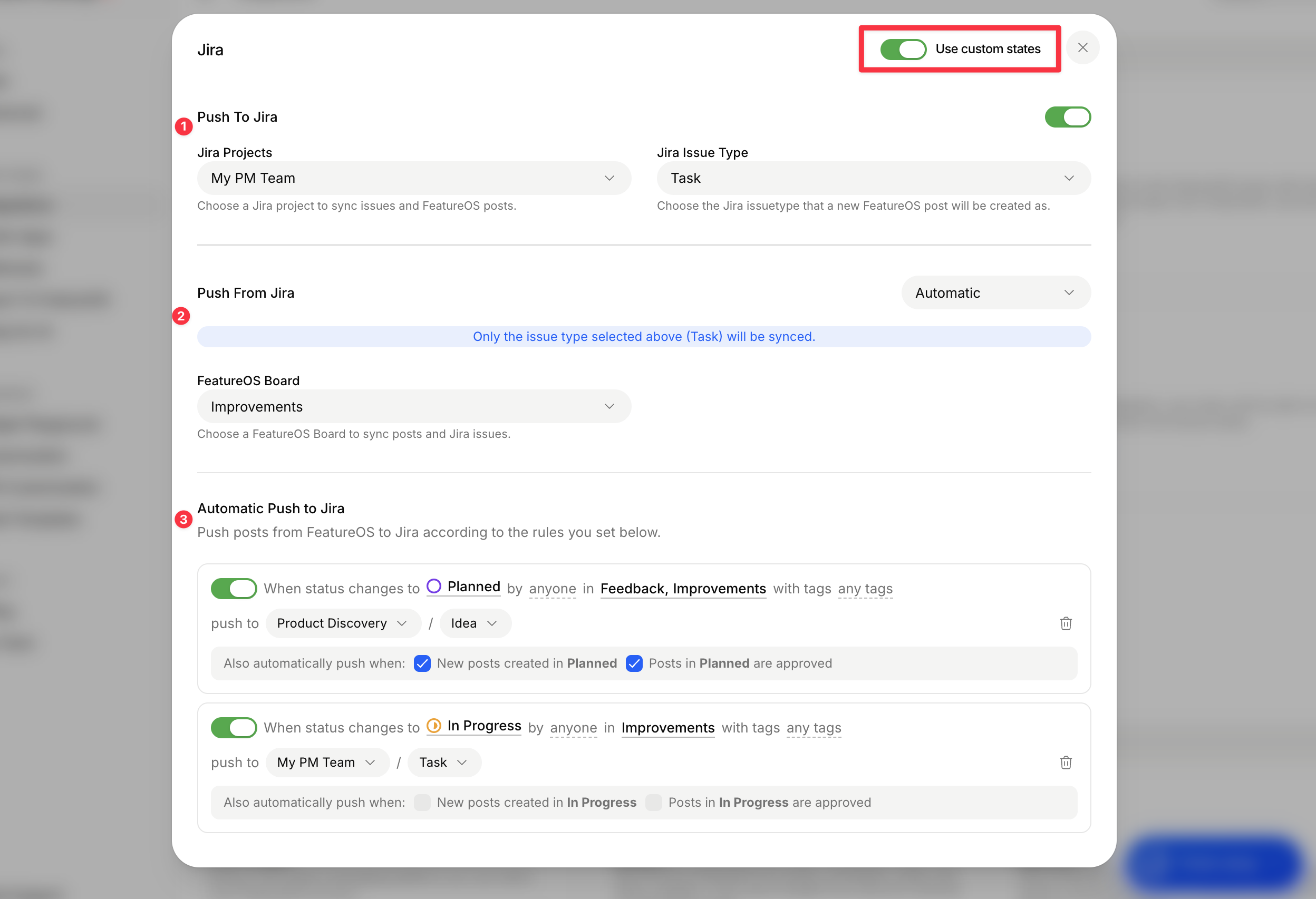Edit 'any tags' in the In Progress rule
Viewport: 1316px width, 899px height.
(x=813, y=728)
